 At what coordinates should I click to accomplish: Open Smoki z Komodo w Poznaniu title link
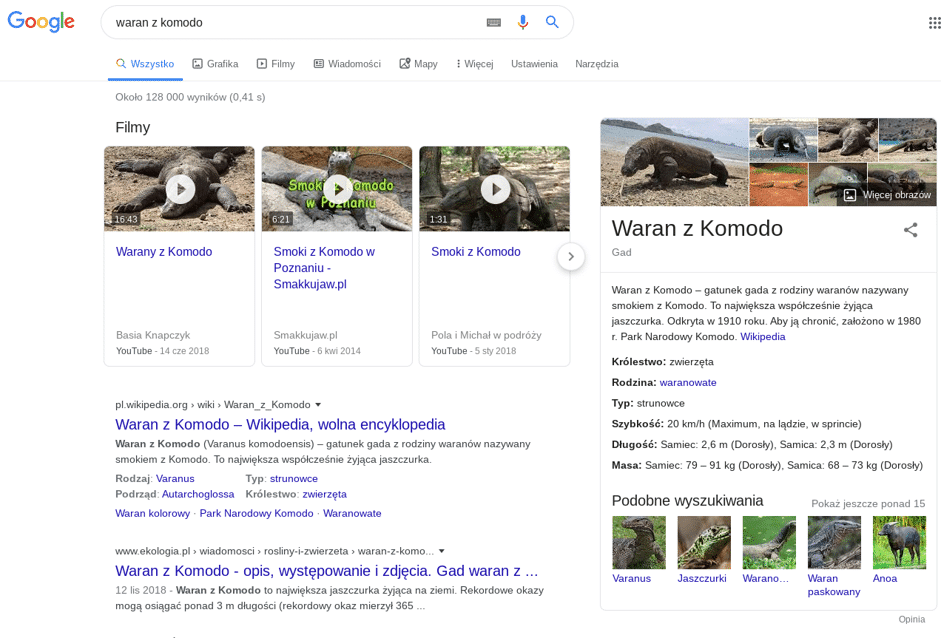click(x=324, y=268)
